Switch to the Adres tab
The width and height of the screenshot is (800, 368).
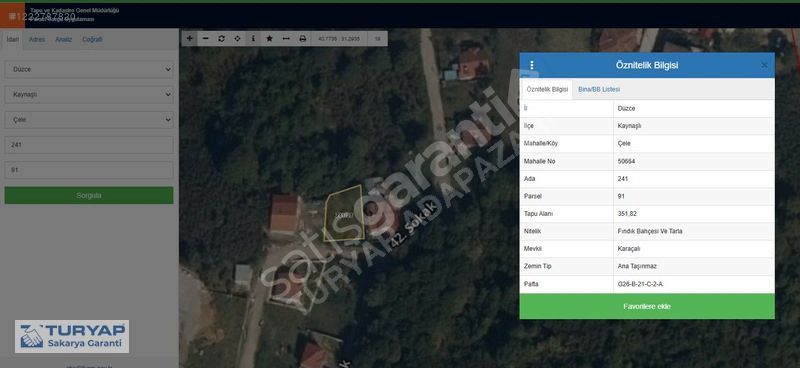tap(37, 39)
